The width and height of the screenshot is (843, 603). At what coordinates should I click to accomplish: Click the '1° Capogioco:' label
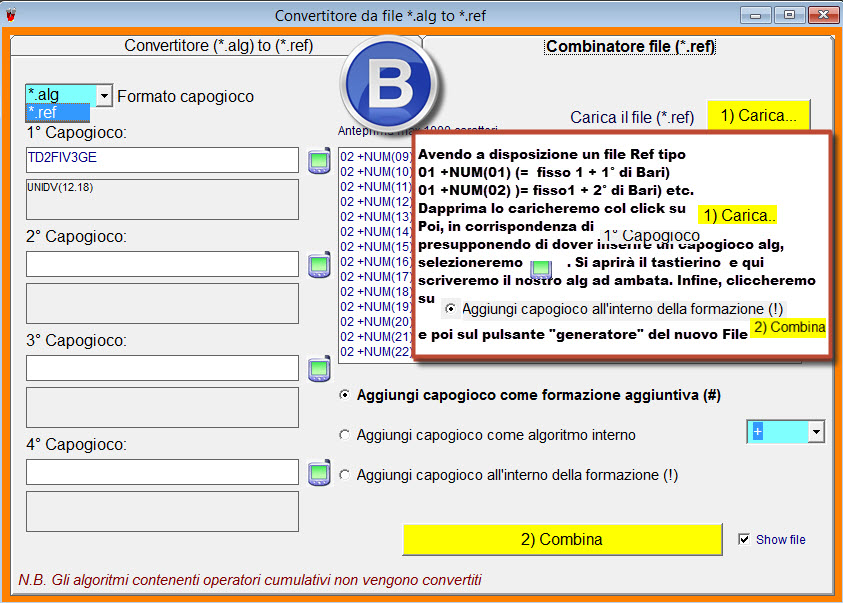(76, 133)
